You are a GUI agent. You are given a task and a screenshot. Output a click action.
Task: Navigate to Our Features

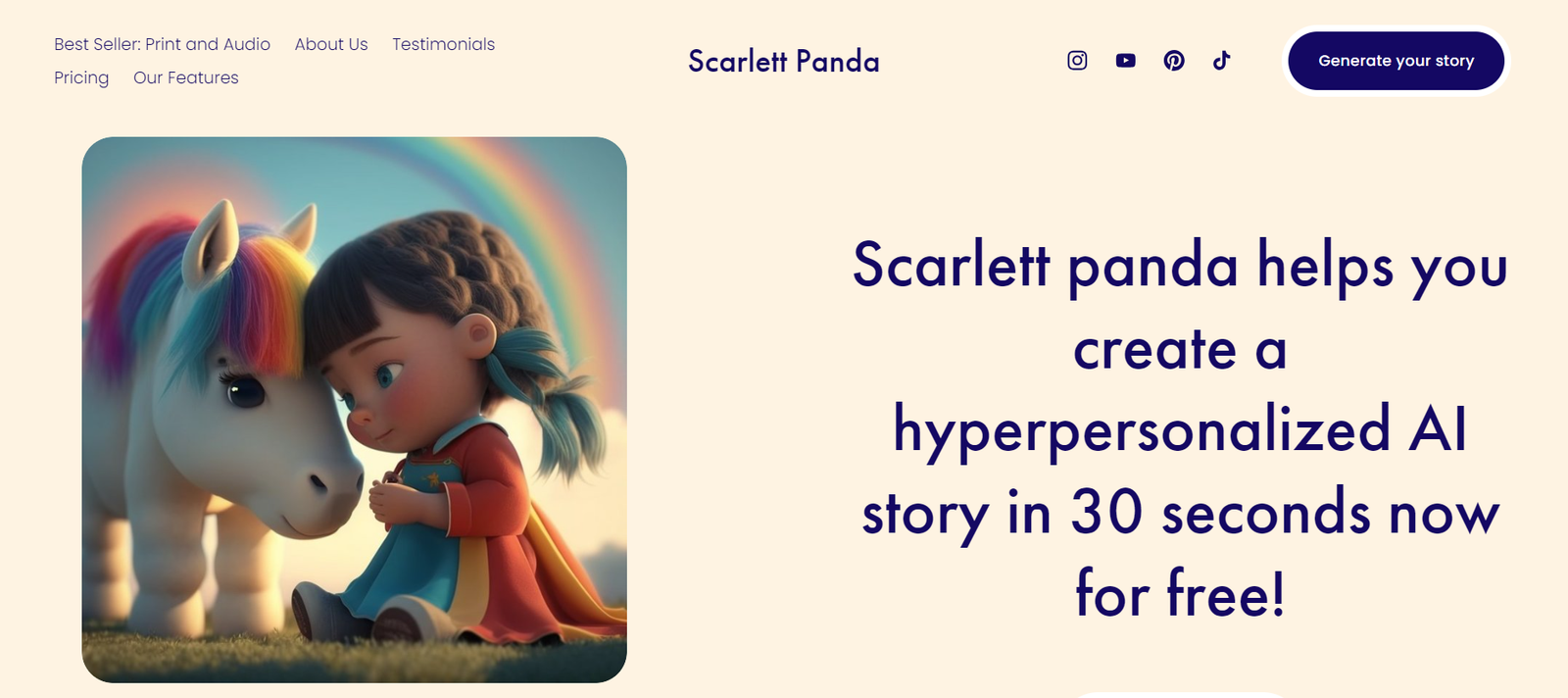(x=186, y=77)
